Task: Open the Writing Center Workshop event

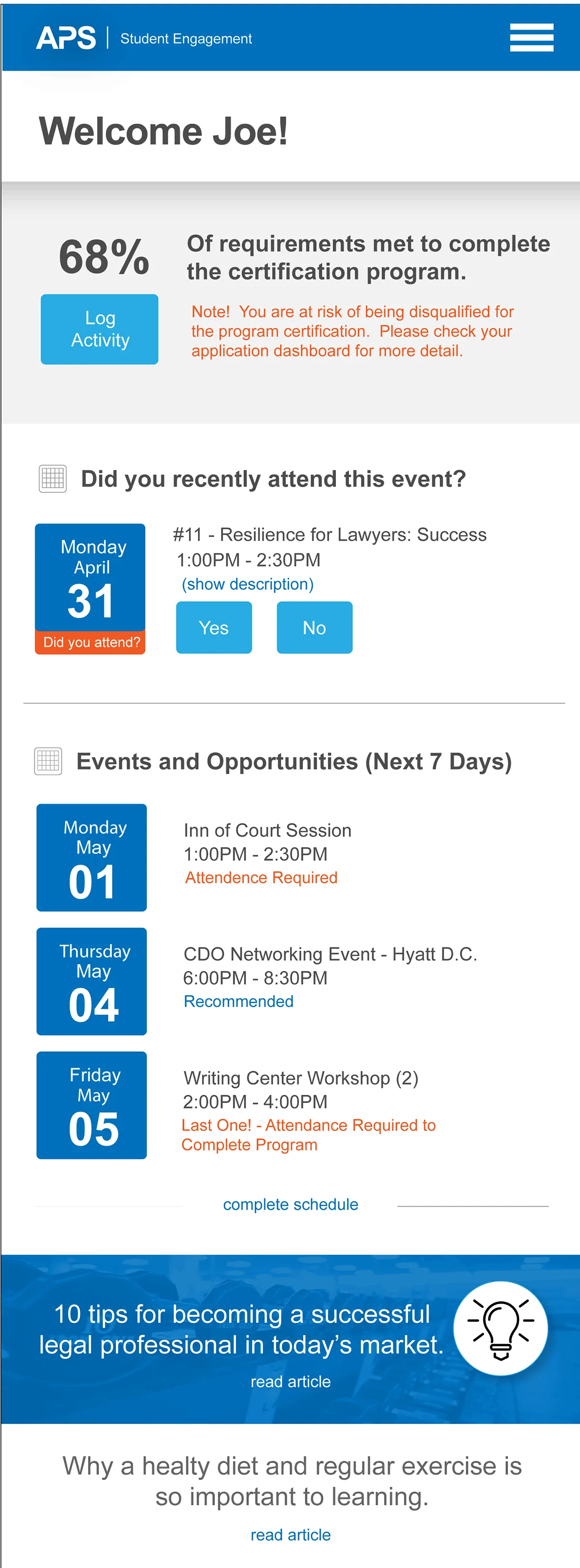Action: [x=301, y=1078]
